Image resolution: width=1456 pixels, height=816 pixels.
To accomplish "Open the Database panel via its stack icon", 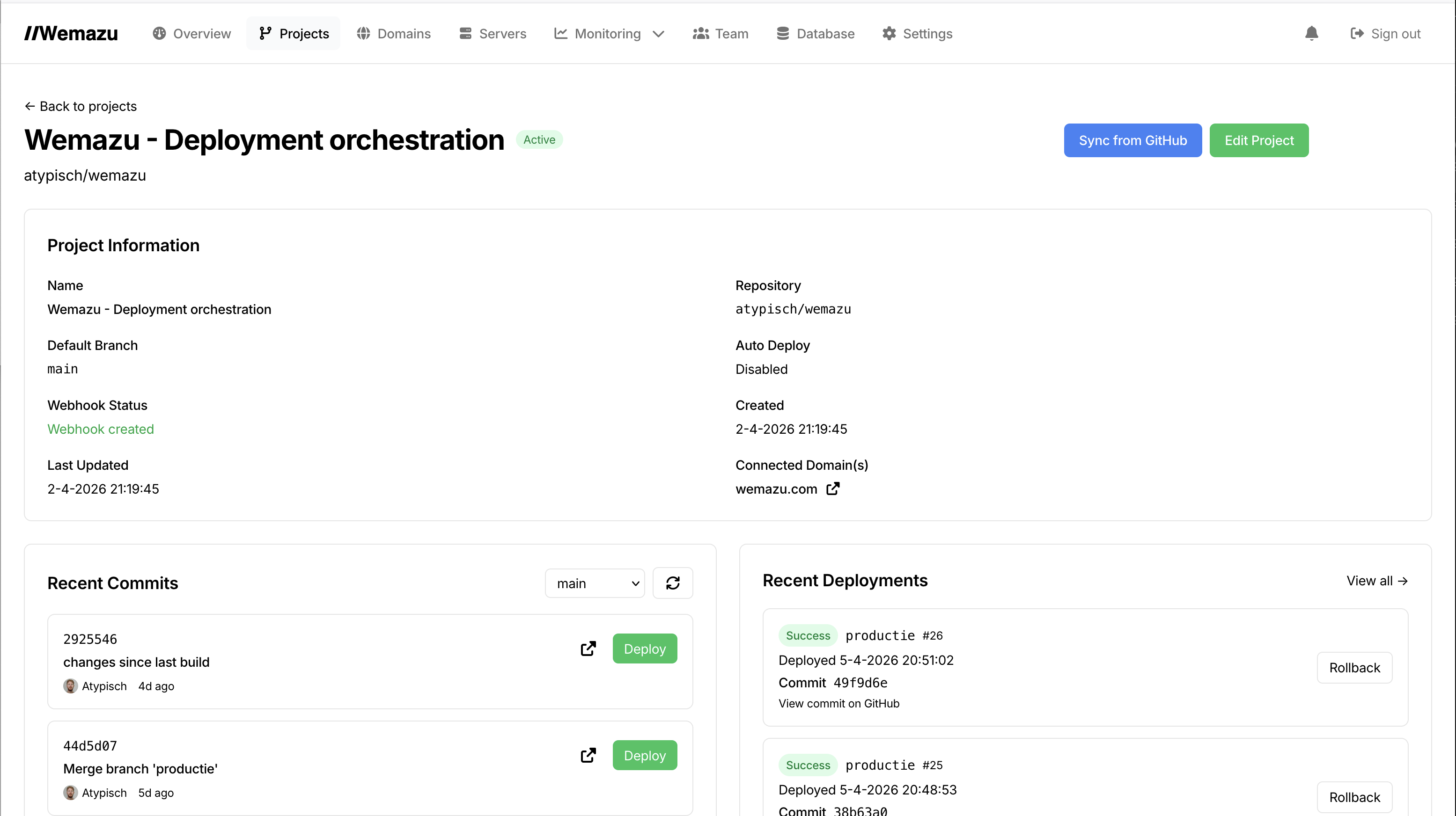I will pos(782,33).
